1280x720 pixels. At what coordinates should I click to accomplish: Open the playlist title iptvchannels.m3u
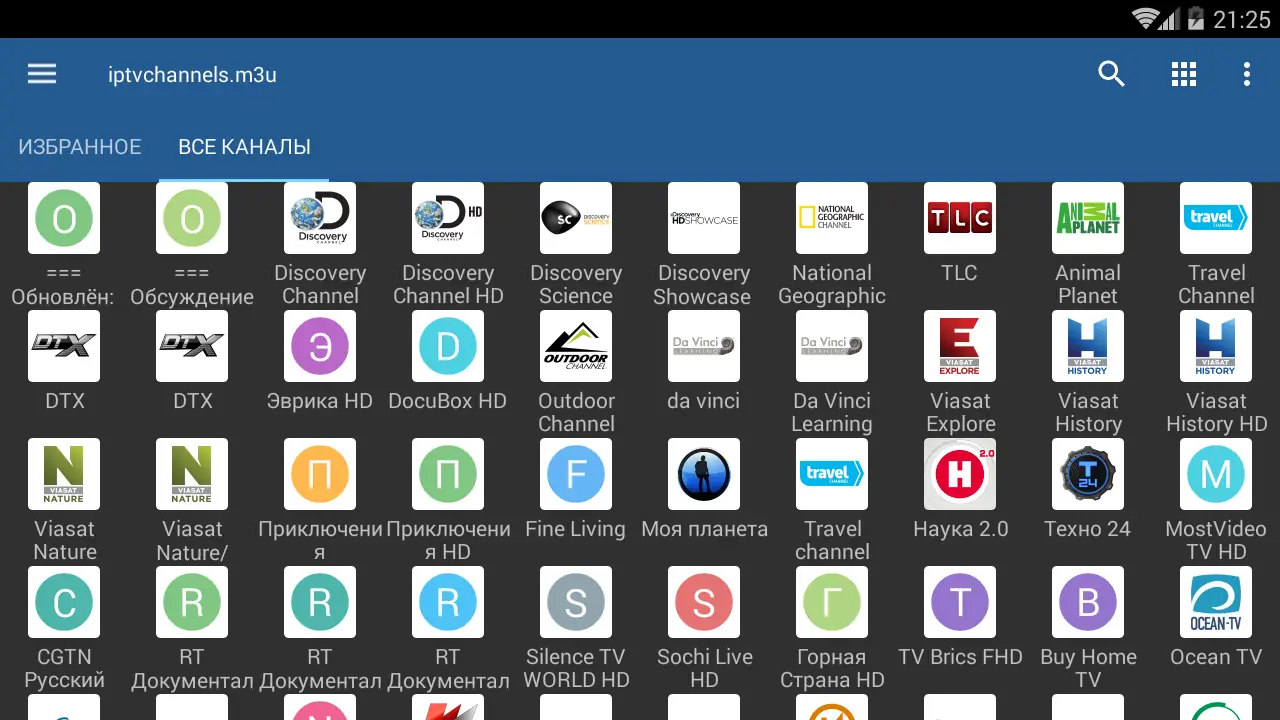tap(192, 74)
